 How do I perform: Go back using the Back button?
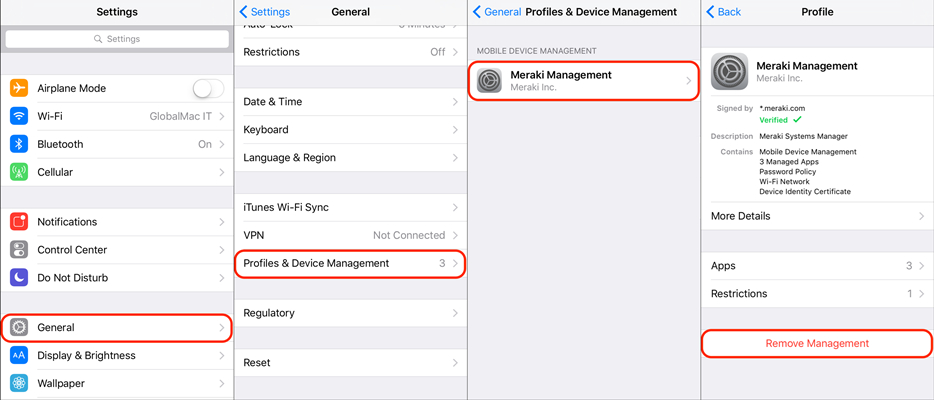coord(724,12)
